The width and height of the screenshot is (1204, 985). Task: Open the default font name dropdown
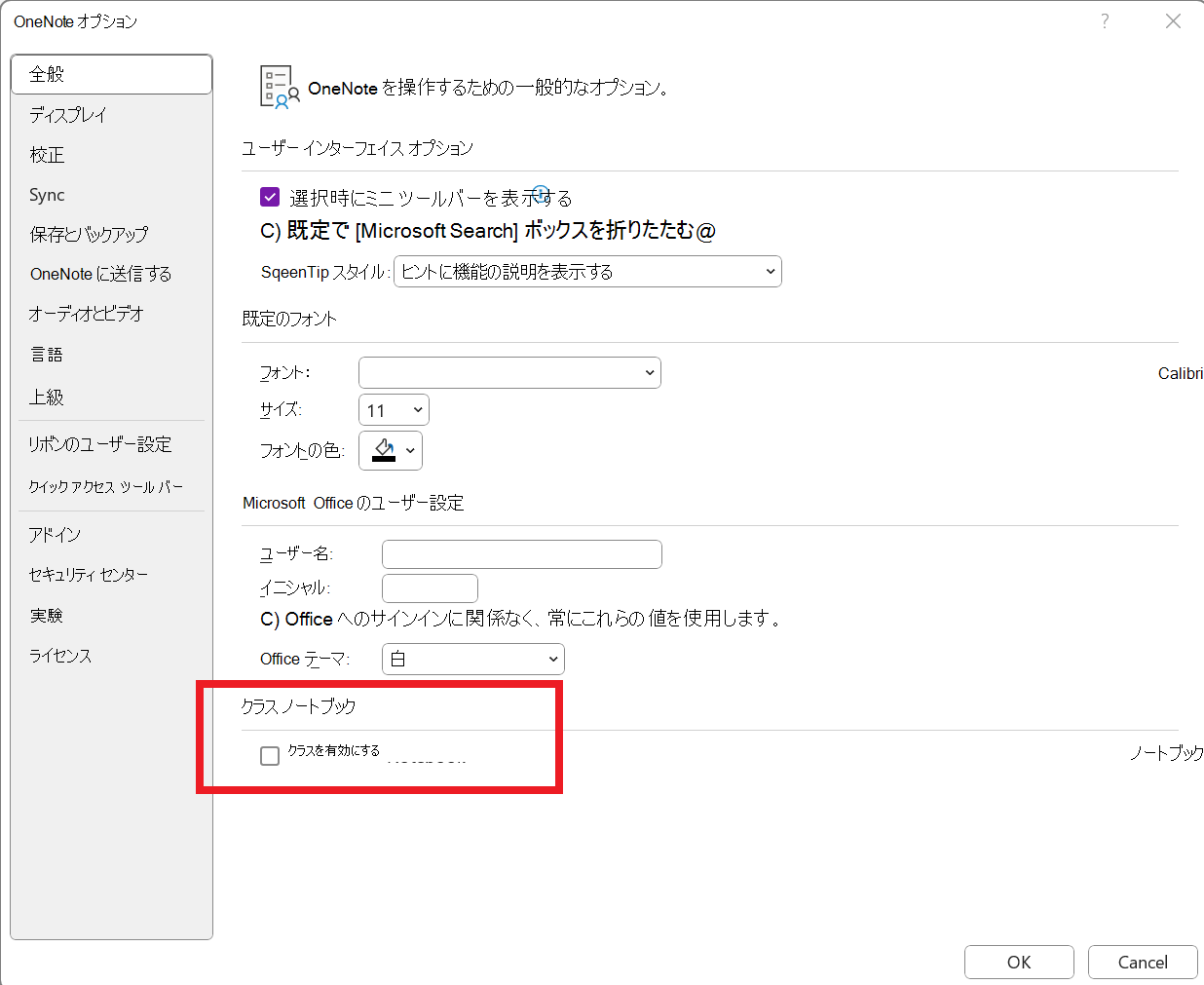509,372
